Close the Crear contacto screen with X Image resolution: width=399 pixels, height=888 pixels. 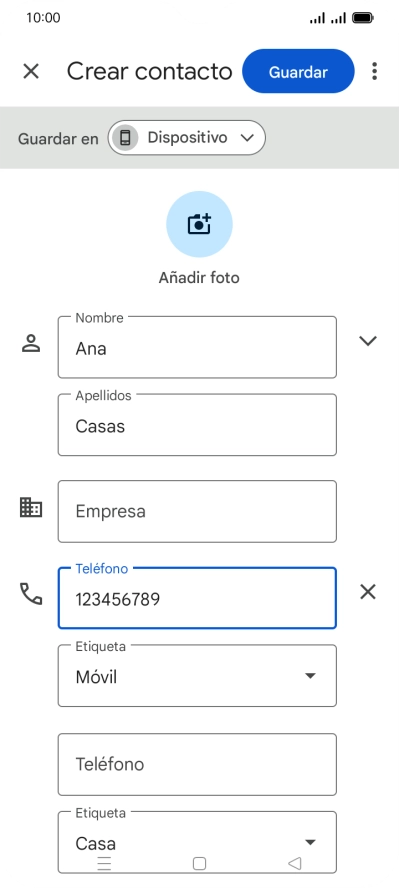[31, 71]
